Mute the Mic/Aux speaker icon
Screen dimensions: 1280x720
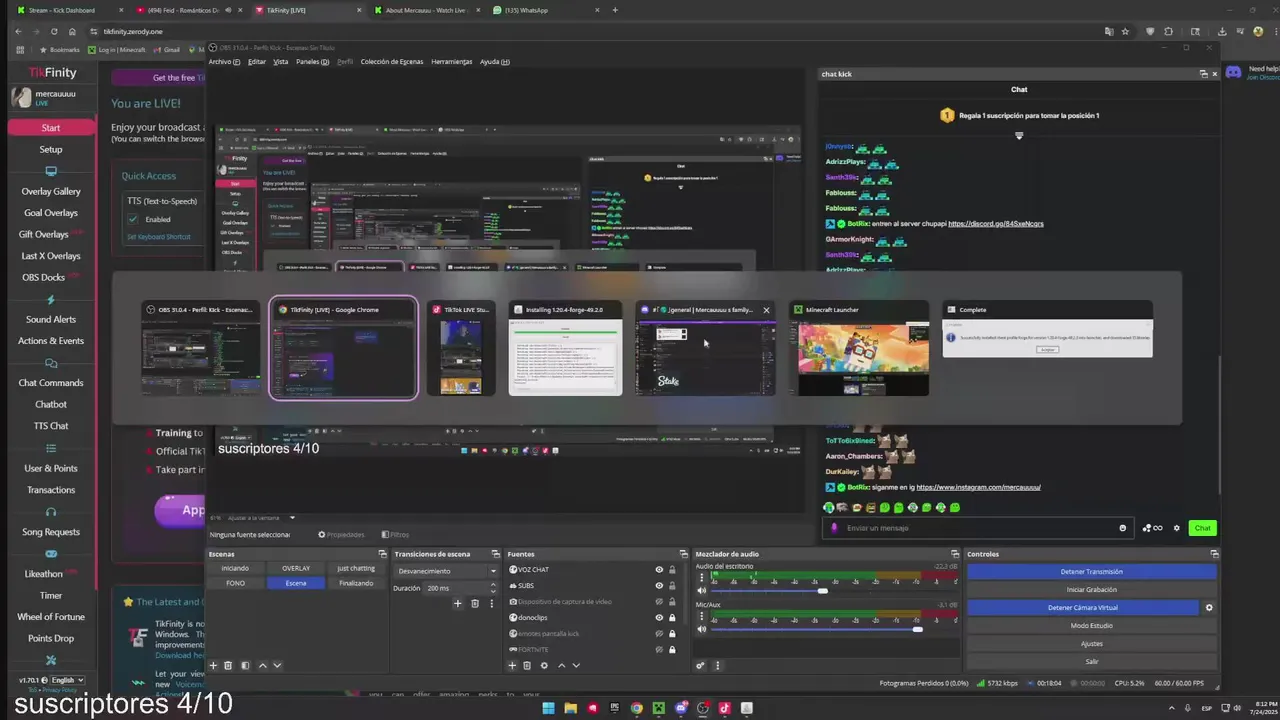pyautogui.click(x=701, y=629)
